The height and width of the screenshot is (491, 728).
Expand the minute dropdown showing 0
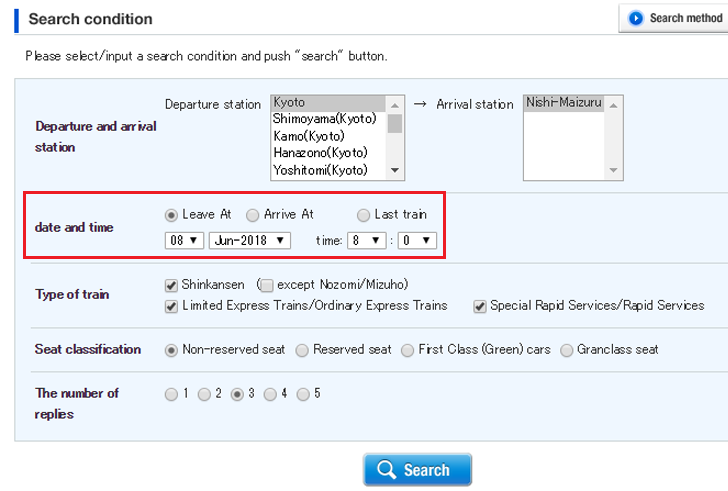[416, 240]
